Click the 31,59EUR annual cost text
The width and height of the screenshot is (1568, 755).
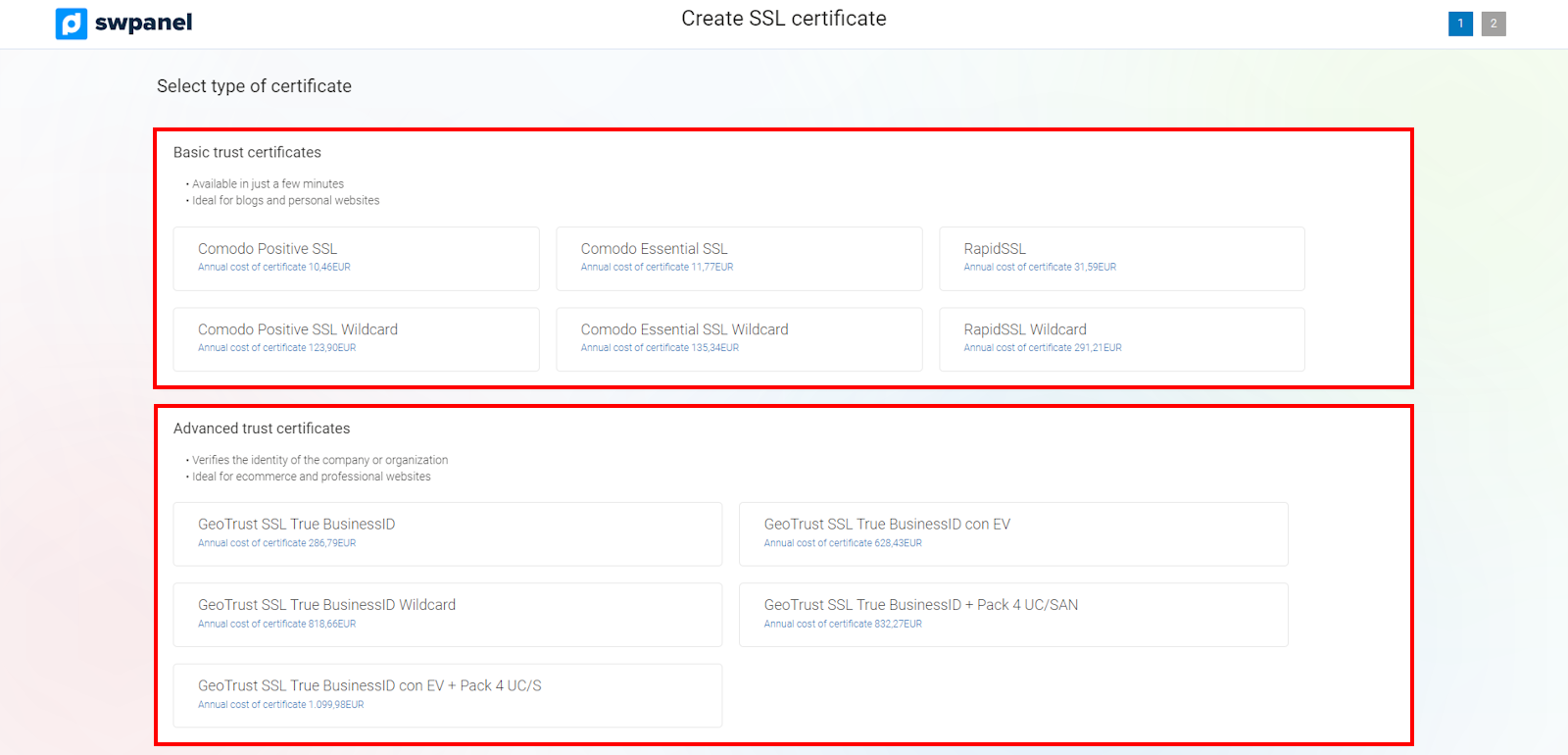click(x=1040, y=267)
